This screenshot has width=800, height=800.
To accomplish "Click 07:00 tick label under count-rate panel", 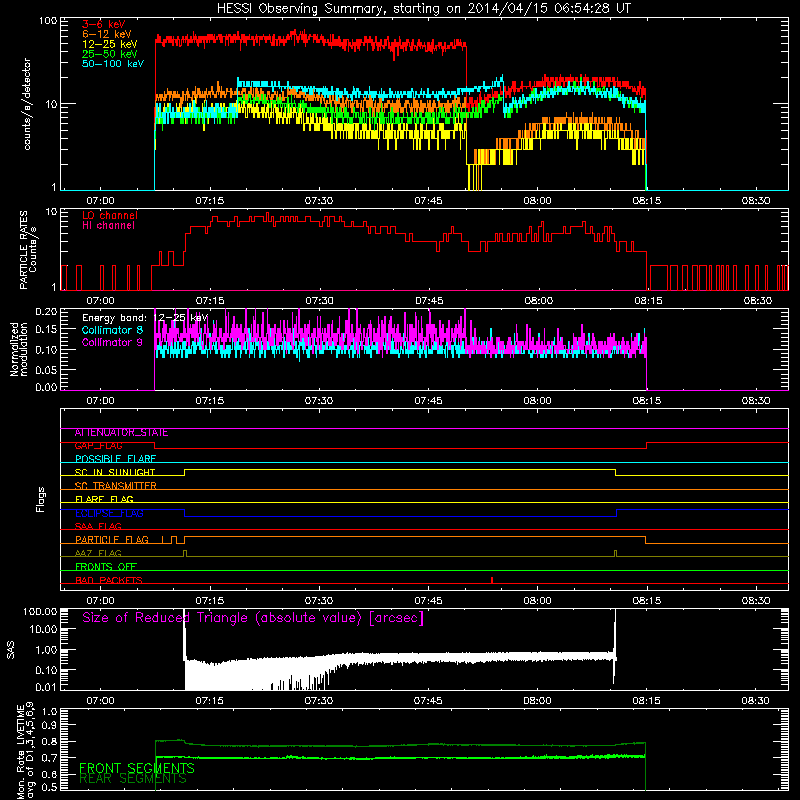I will pos(100,201).
